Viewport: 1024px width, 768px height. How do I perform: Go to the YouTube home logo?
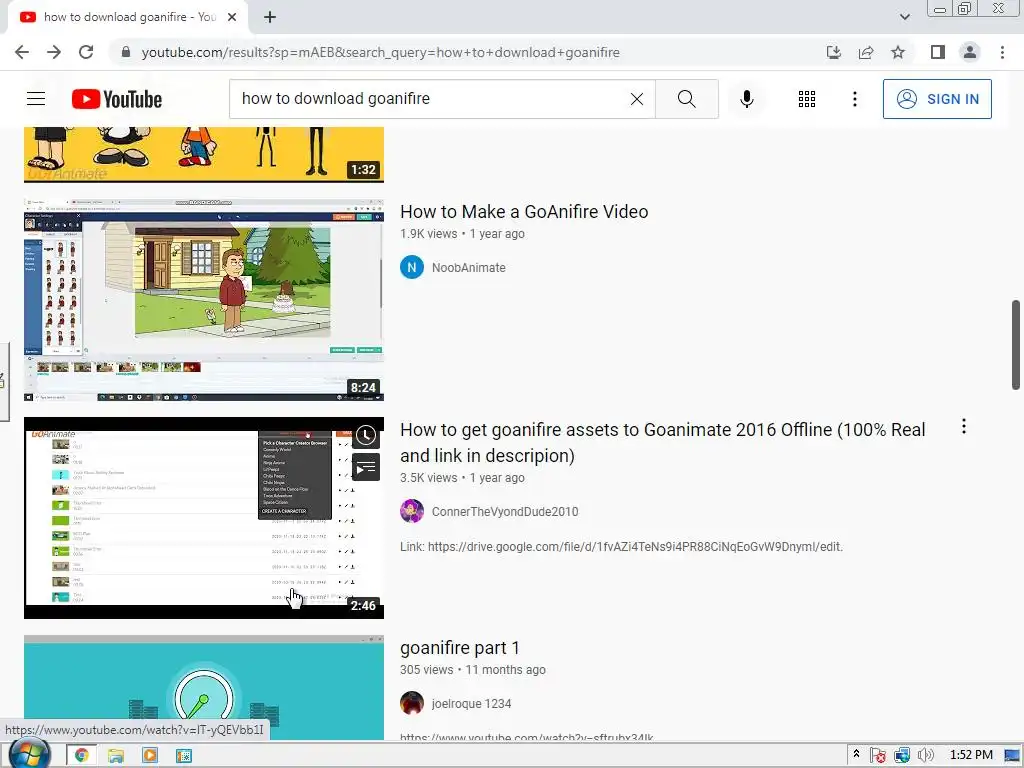point(117,99)
